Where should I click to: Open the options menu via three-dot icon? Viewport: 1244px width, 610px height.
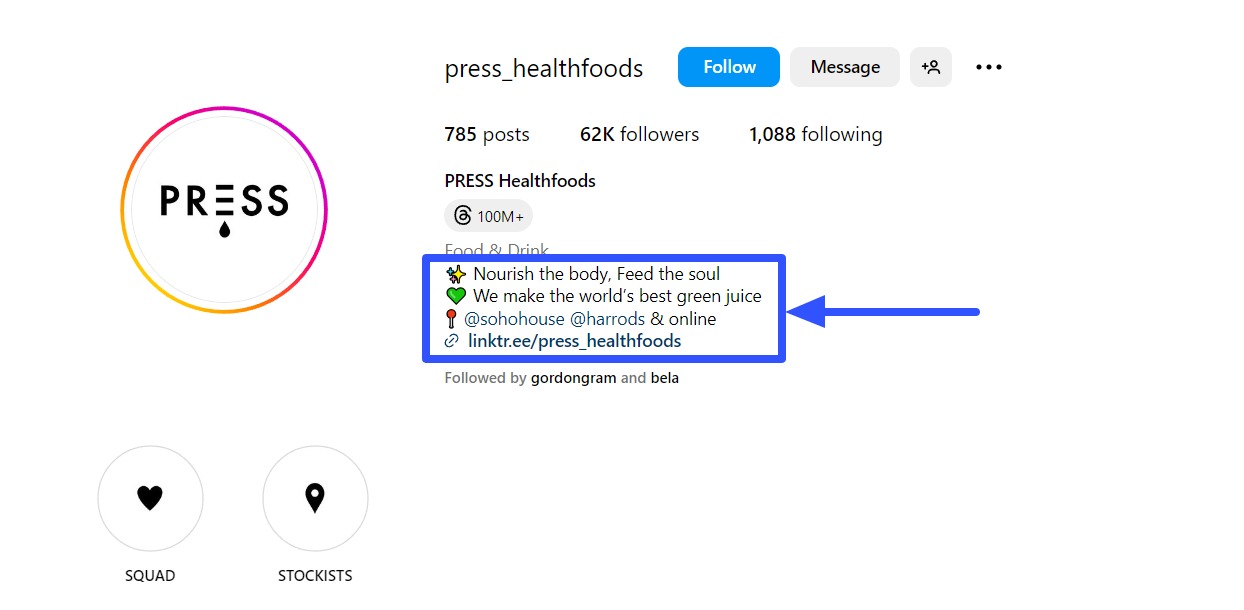click(988, 66)
